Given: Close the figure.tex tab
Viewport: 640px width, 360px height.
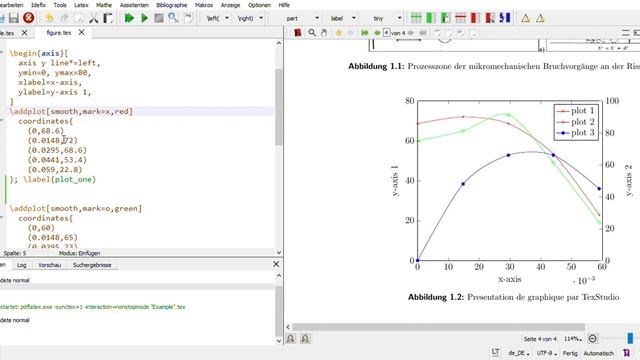Looking at the screenshot, I should (82, 32).
